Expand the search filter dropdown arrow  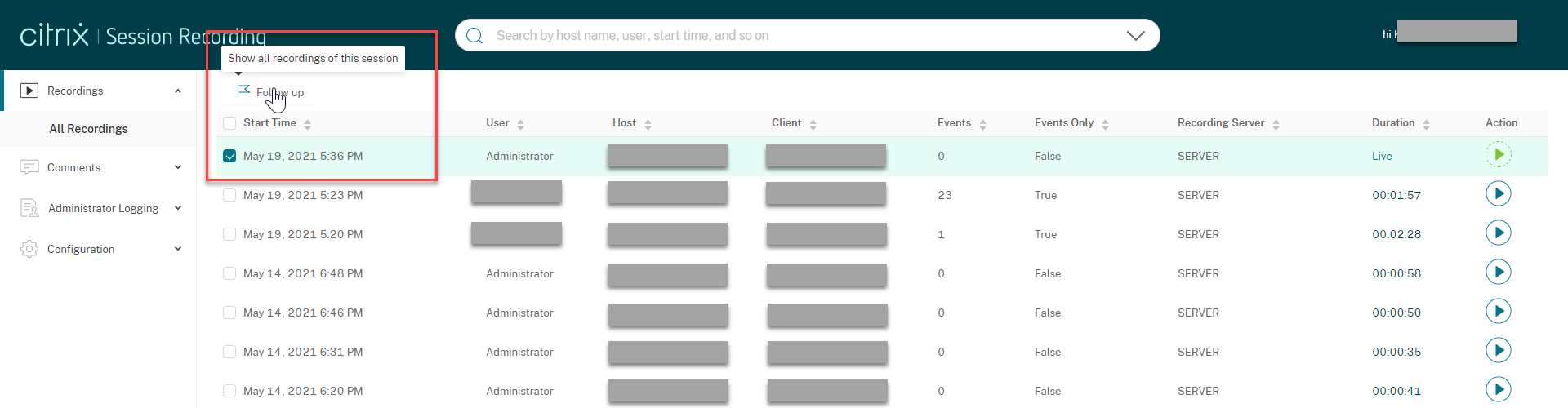tap(1135, 36)
